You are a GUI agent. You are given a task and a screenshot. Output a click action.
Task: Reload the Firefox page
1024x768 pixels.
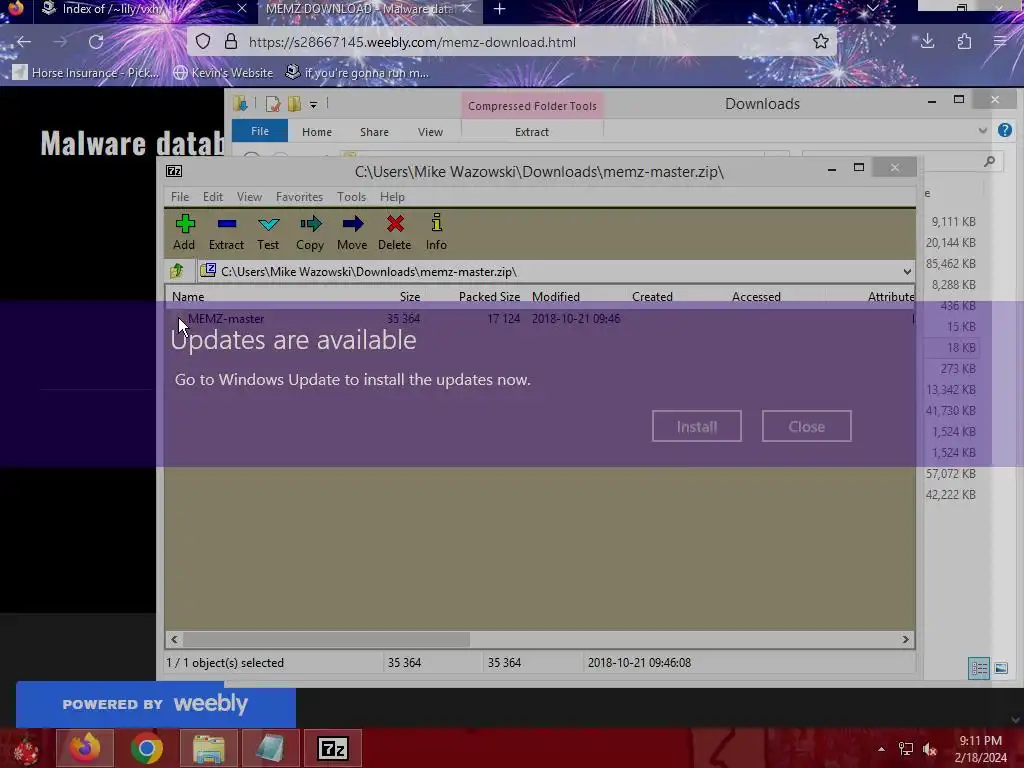click(x=96, y=42)
